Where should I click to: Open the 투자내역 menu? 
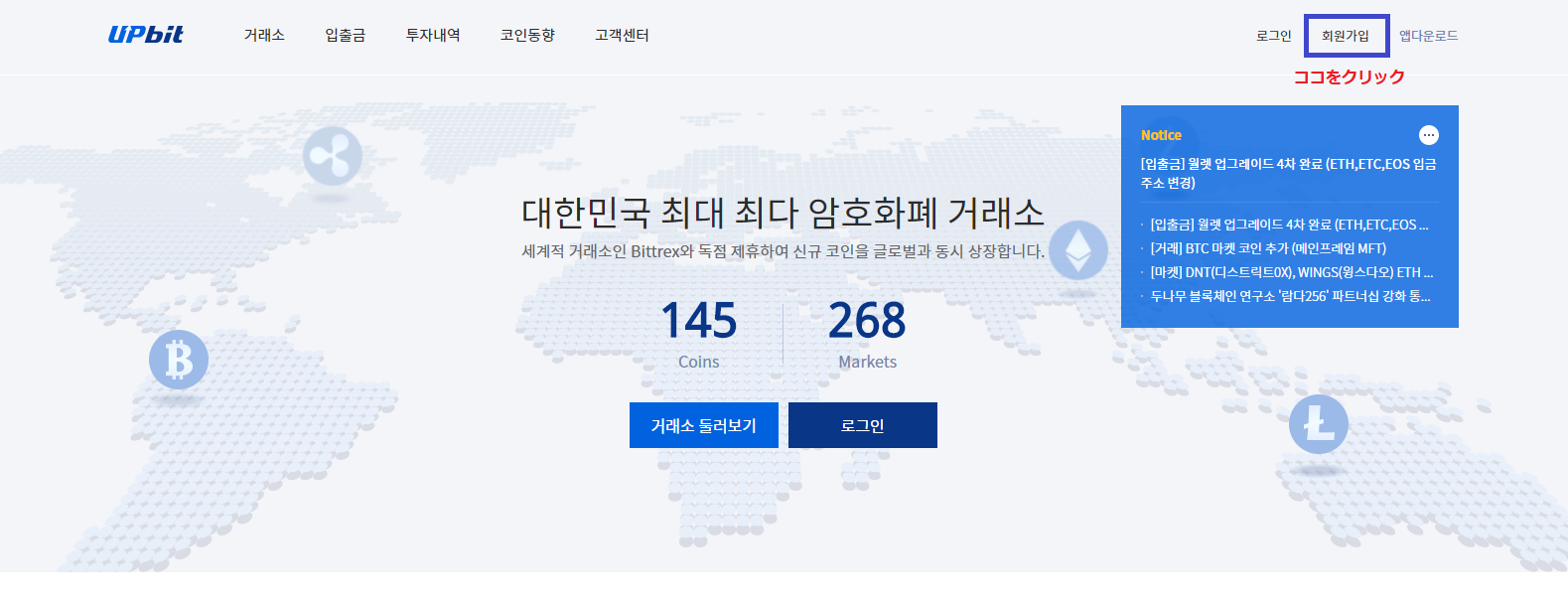(x=433, y=36)
